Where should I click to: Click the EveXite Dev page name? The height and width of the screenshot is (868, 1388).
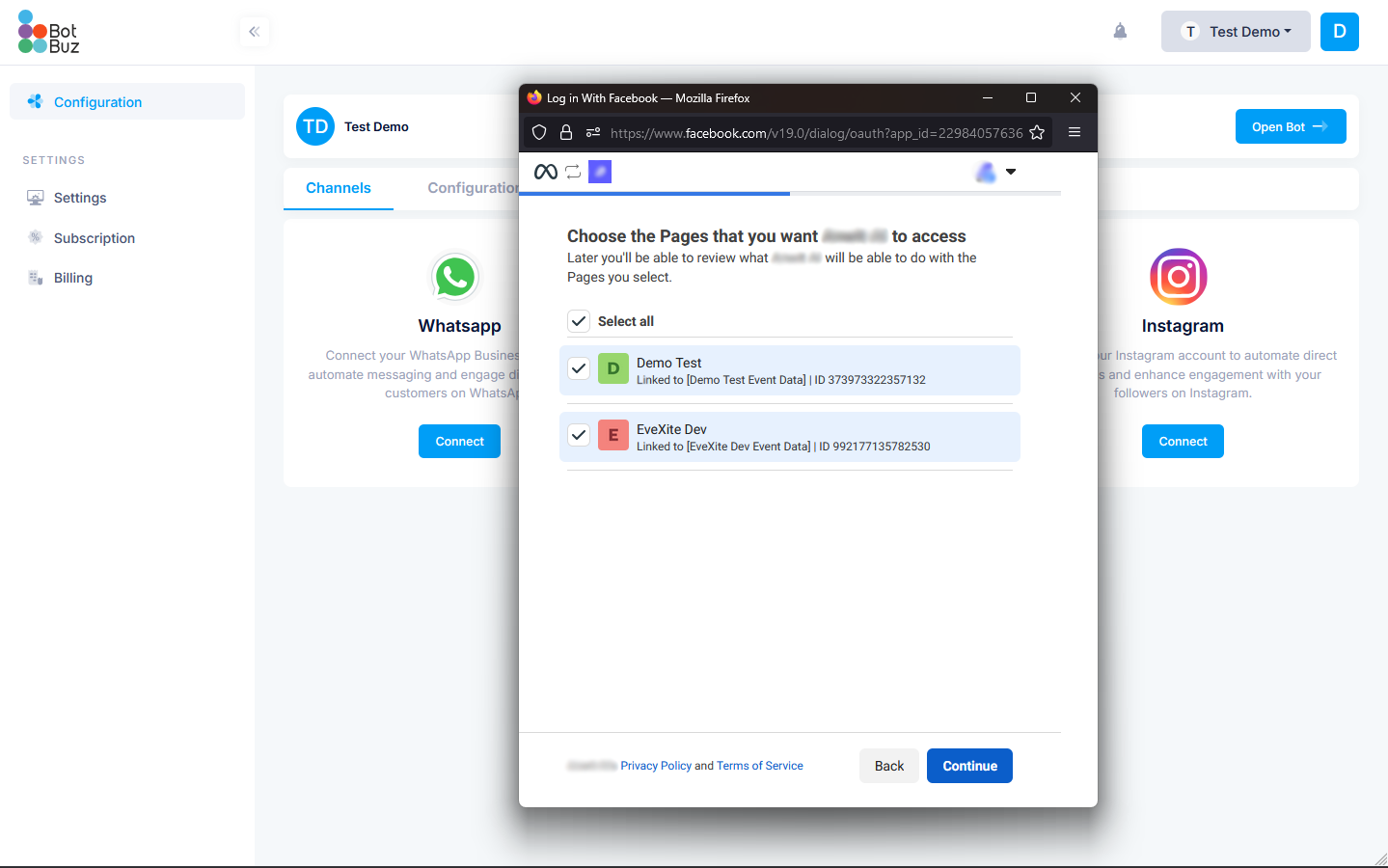671,429
